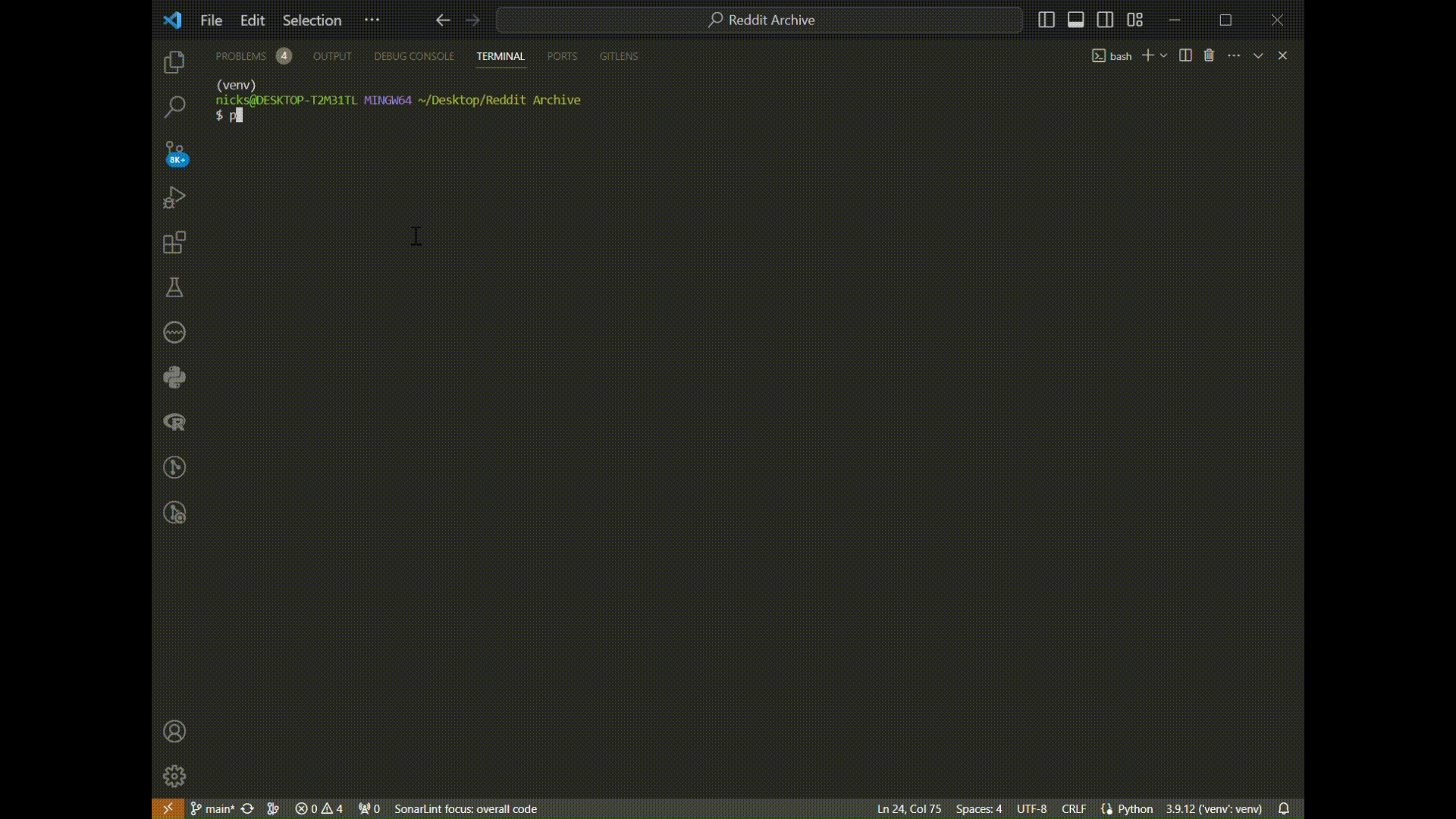Split the terminal pane
1456x819 pixels.
(1185, 55)
